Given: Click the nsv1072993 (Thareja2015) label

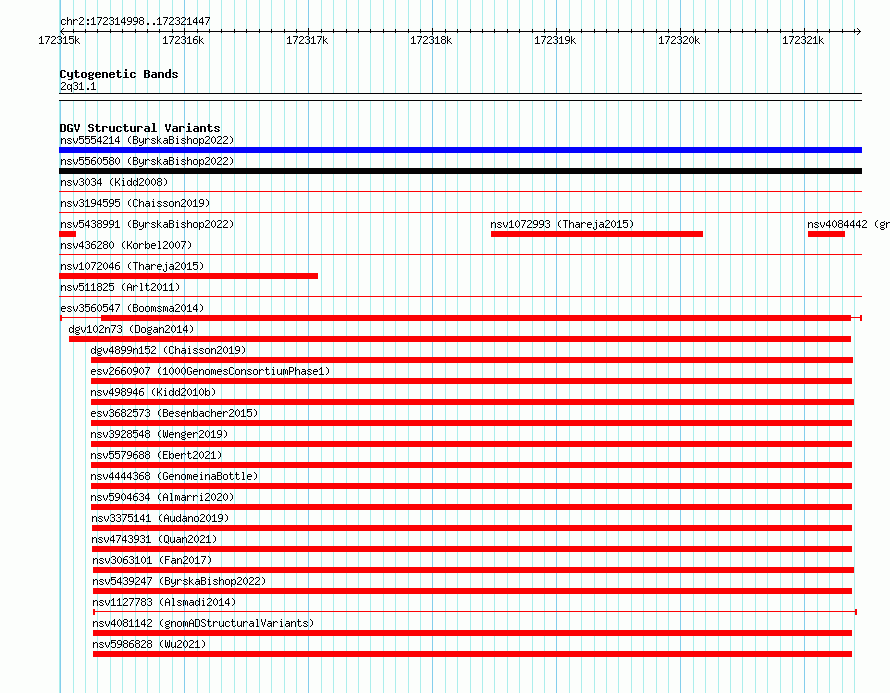Looking at the screenshot, I should 562,224.
